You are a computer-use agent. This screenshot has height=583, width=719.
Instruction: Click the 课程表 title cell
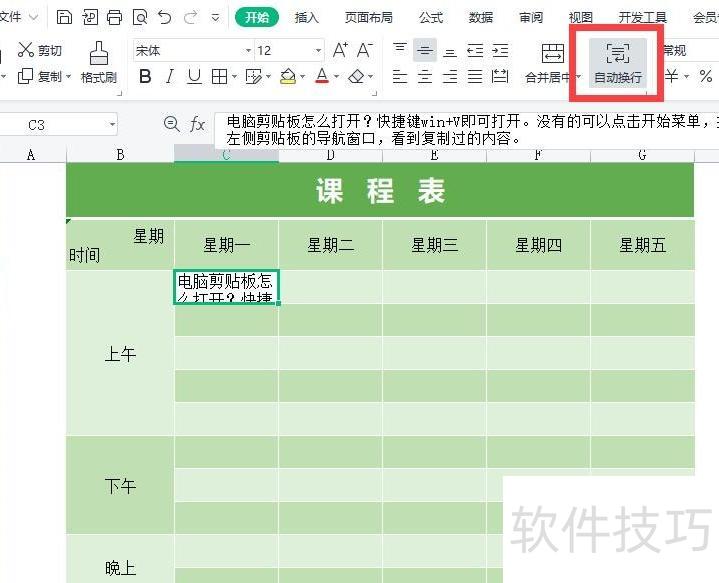click(x=380, y=190)
